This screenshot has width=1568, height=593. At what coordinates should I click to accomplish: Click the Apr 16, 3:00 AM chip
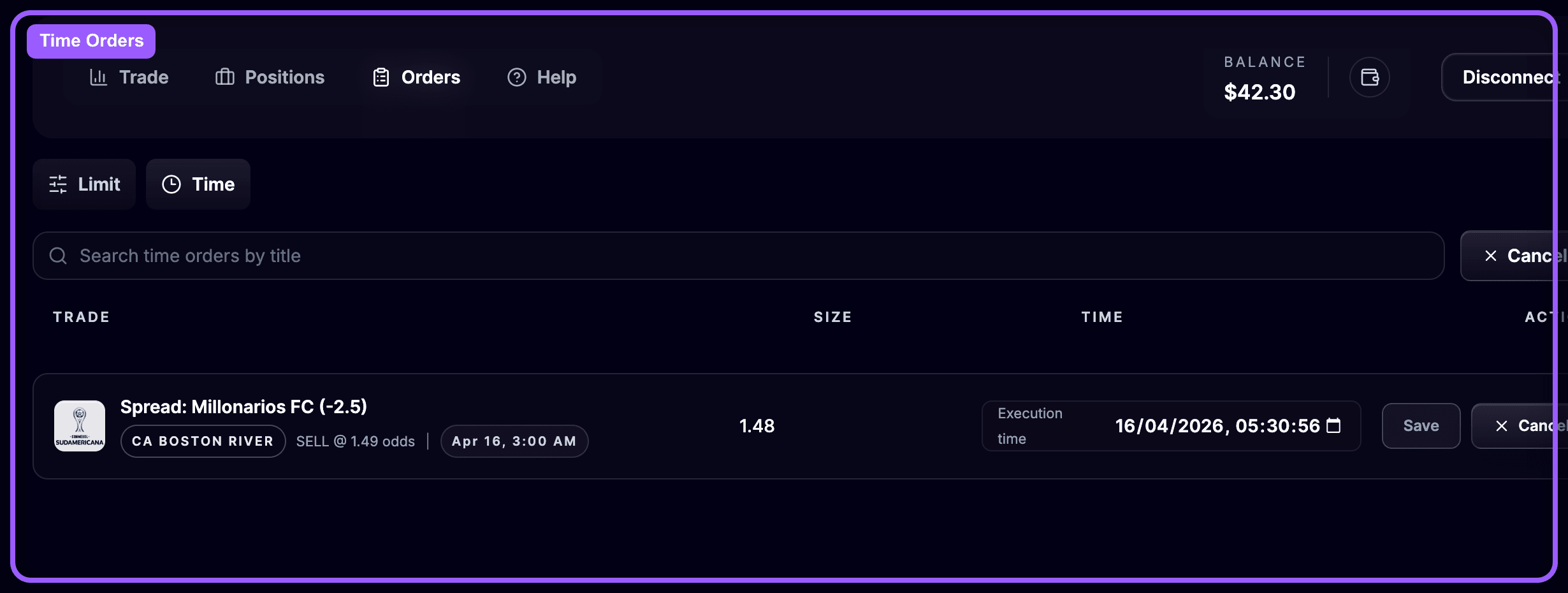(x=514, y=441)
